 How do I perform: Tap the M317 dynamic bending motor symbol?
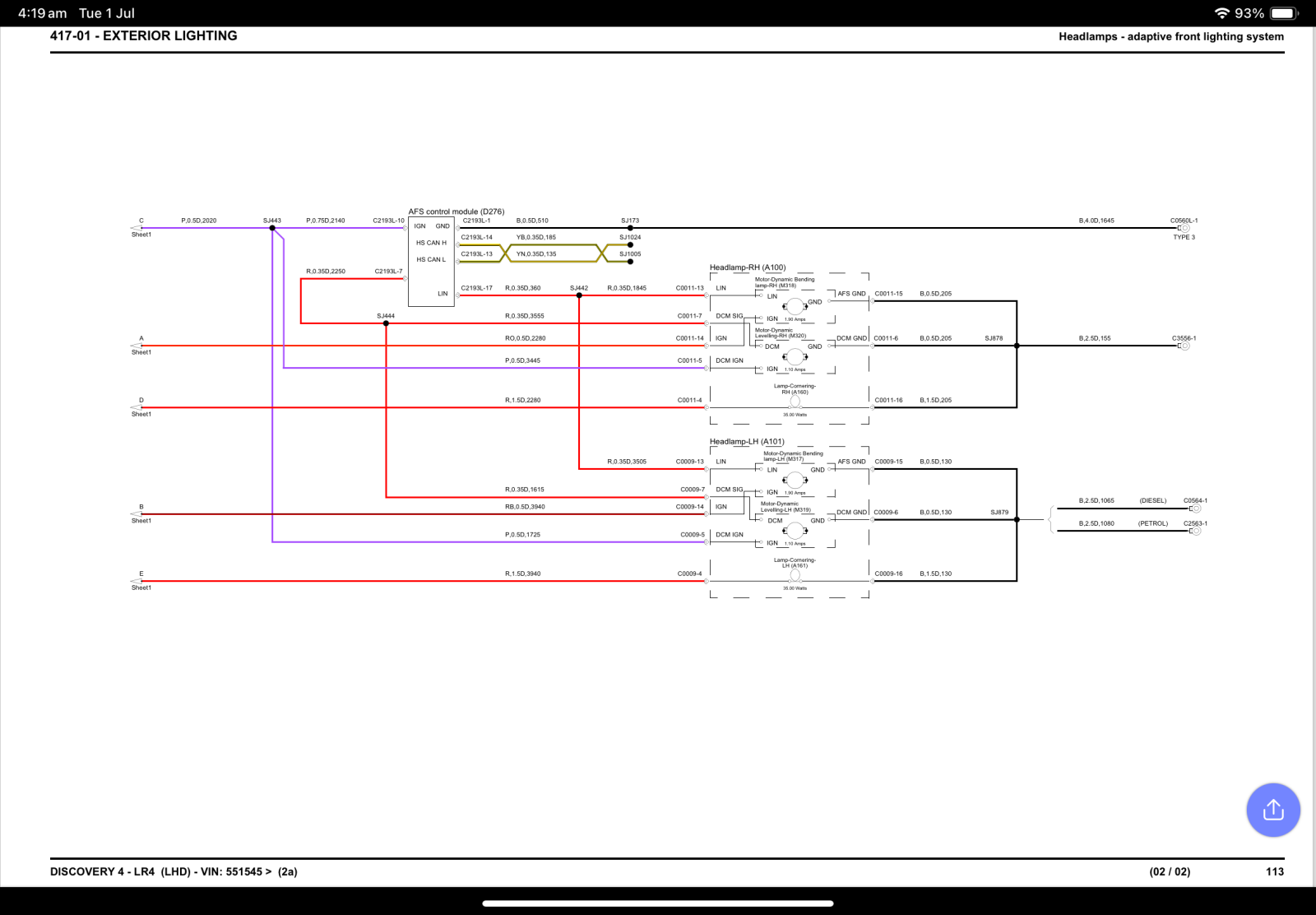795,480
